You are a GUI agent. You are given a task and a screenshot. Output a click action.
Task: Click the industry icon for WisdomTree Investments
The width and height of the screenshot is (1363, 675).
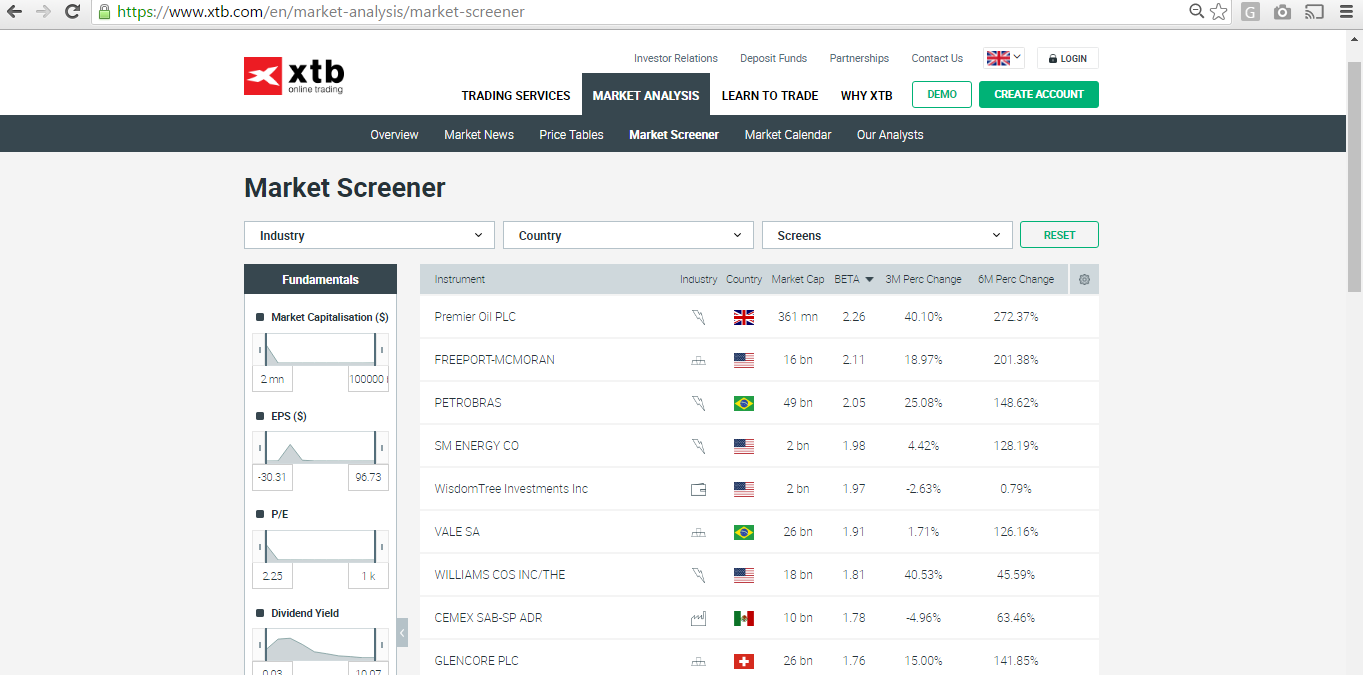pyautogui.click(x=698, y=490)
